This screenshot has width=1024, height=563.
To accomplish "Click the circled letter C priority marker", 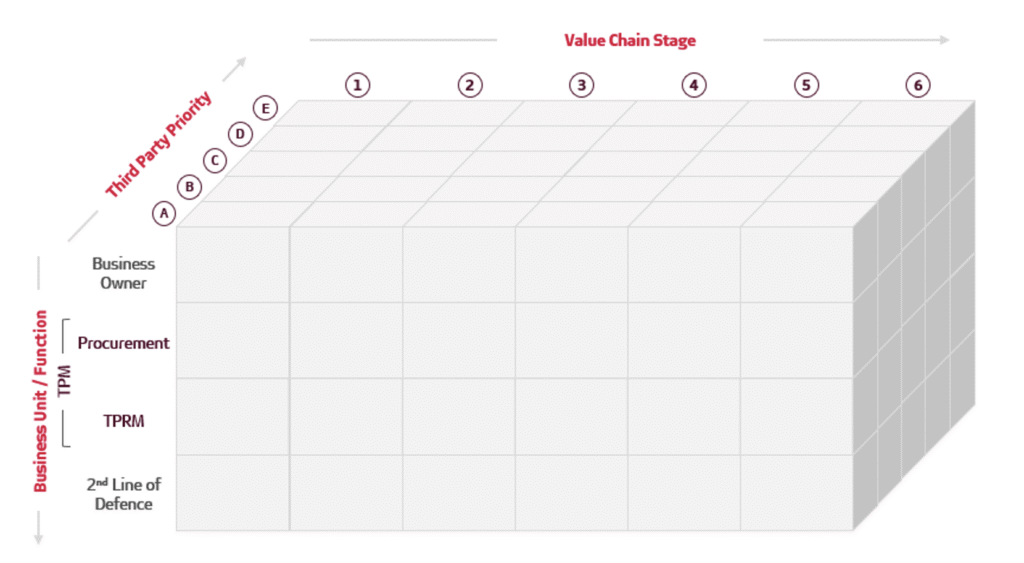I will (215, 160).
